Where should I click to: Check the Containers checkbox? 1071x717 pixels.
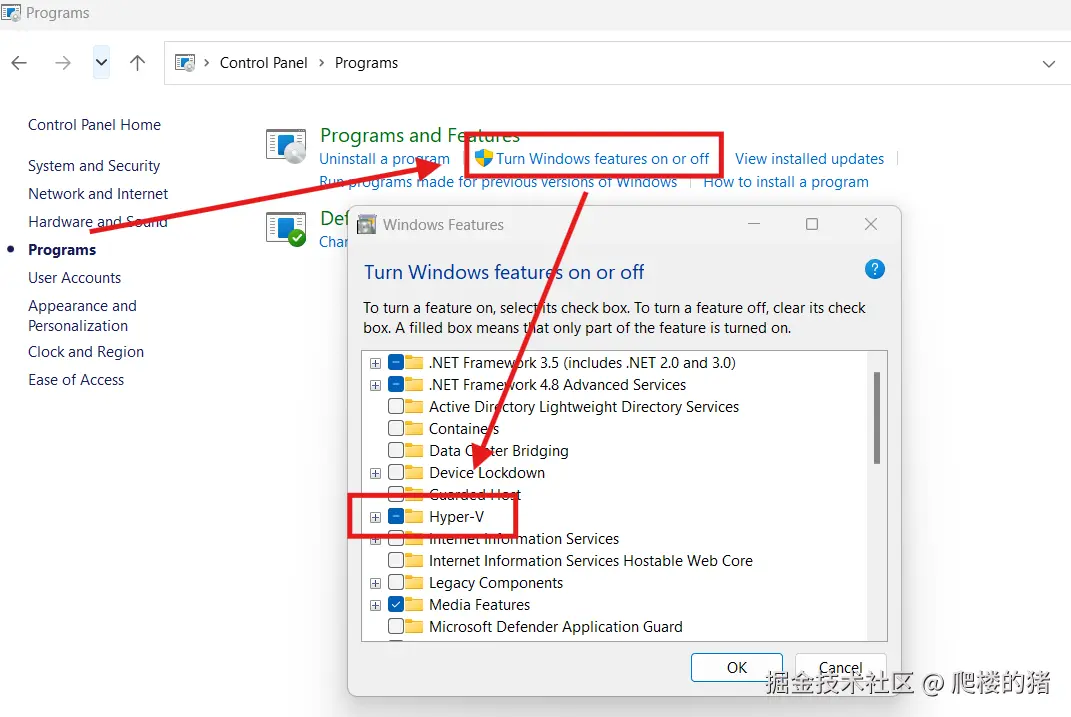[x=395, y=428]
